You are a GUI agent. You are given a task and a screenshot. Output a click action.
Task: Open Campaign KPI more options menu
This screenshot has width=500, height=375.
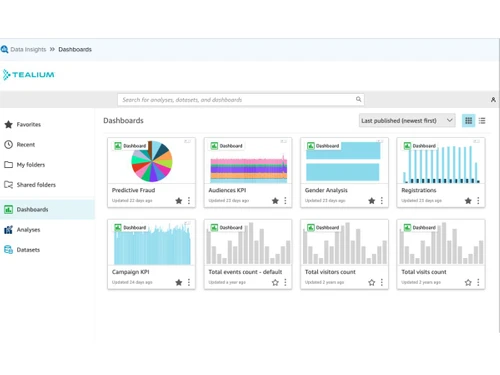pos(189,282)
